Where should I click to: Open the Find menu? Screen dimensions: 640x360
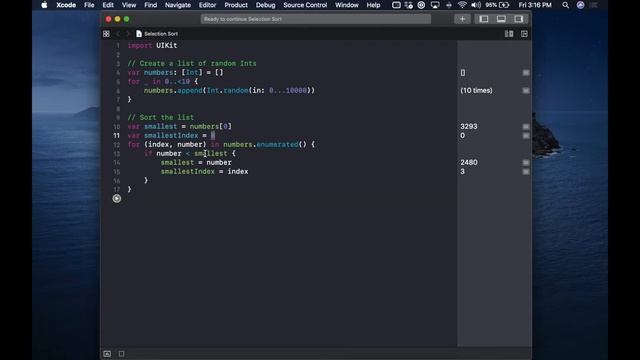coord(150,5)
